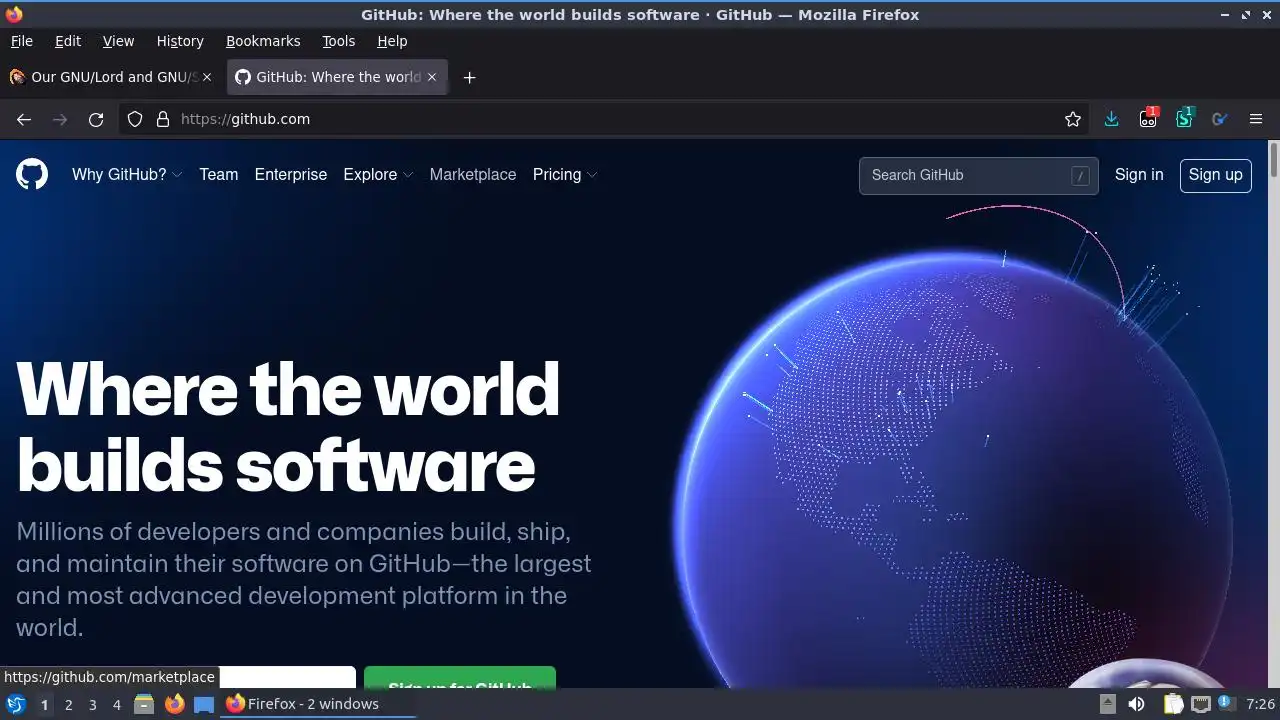Screen dimensions: 1280x720
Task: Click the slash shortcut icon in search box
Action: point(1080,176)
